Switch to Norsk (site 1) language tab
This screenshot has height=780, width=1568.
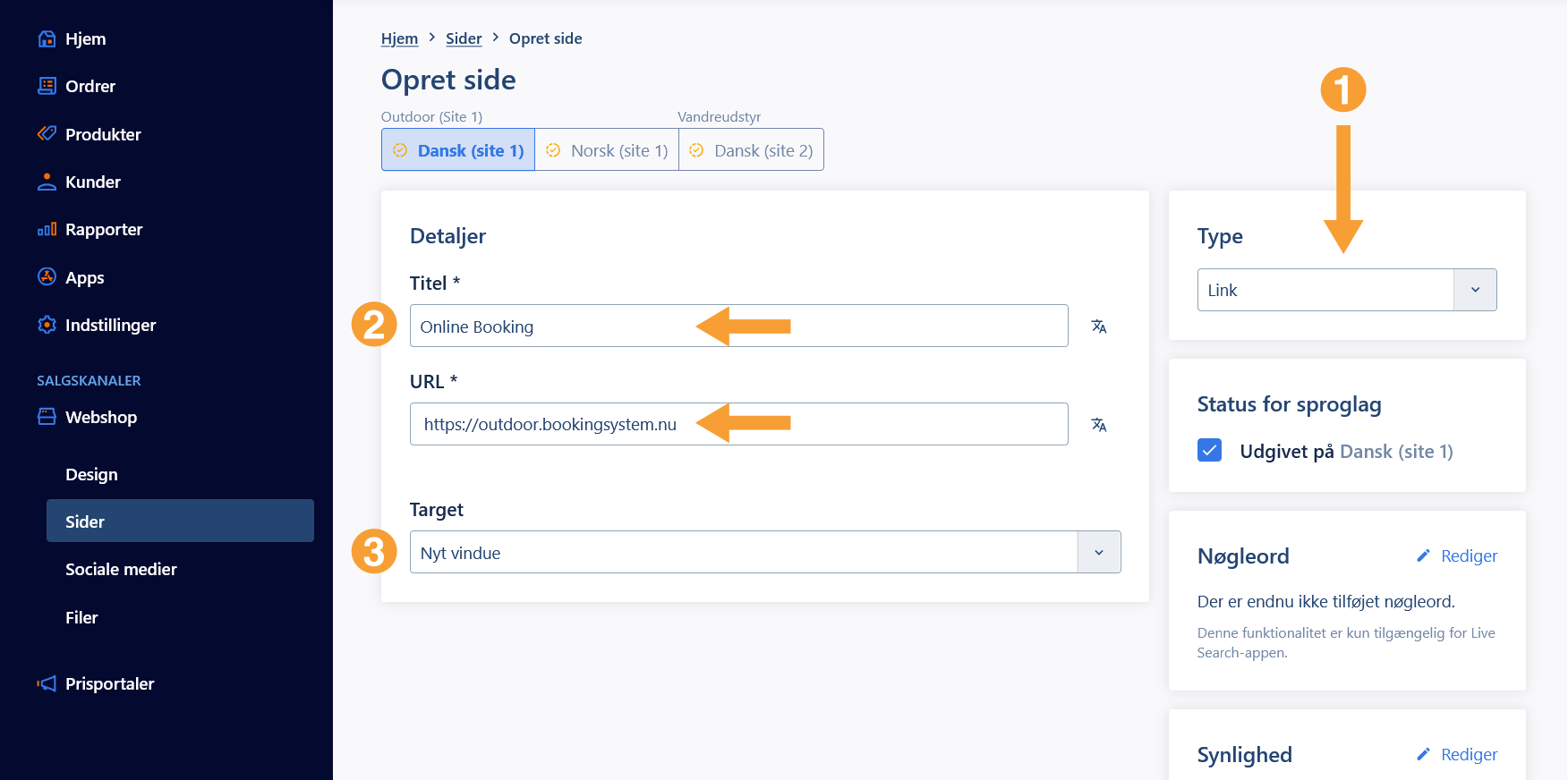(x=608, y=150)
